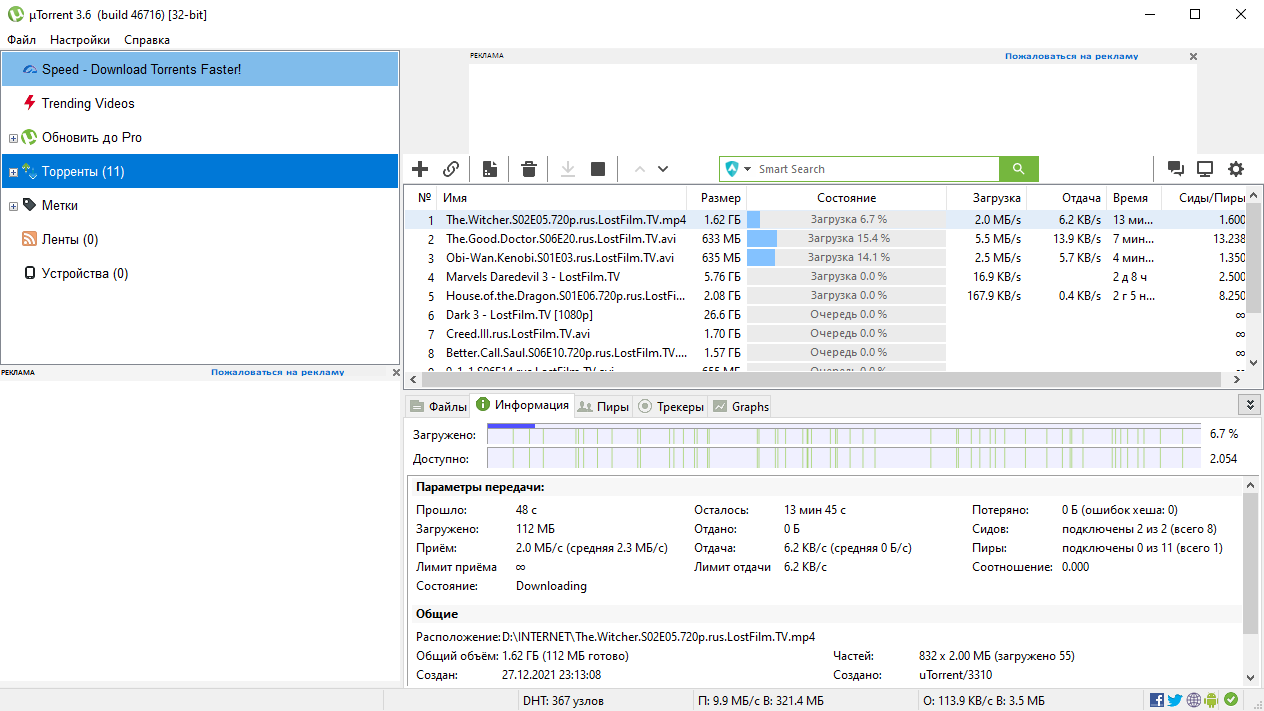Viewport: 1264px width, 711px height.
Task: Click top banner Пожаловаться на рекламу link
Action: 1071,56
